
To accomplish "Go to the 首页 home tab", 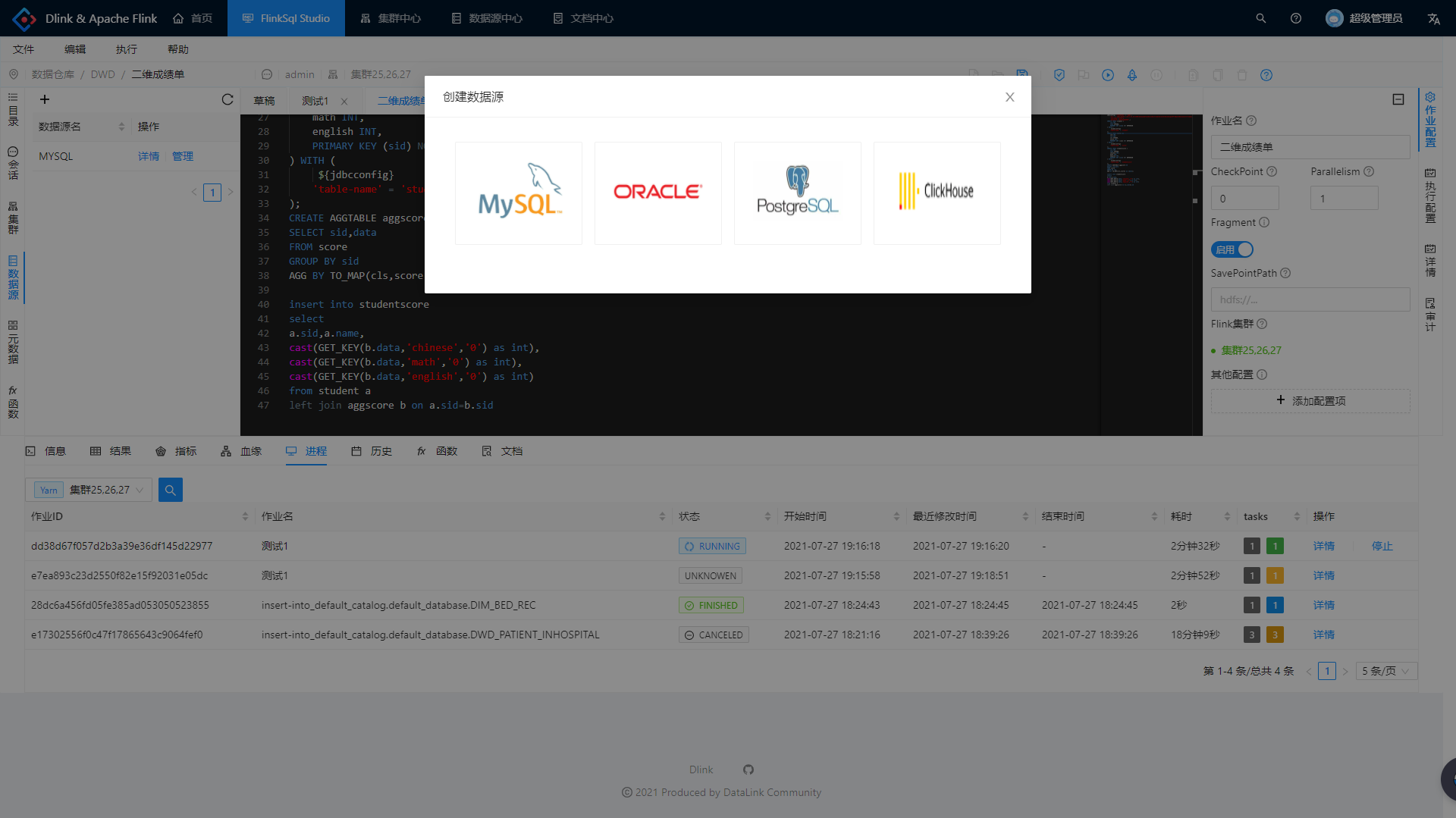I will point(193,18).
